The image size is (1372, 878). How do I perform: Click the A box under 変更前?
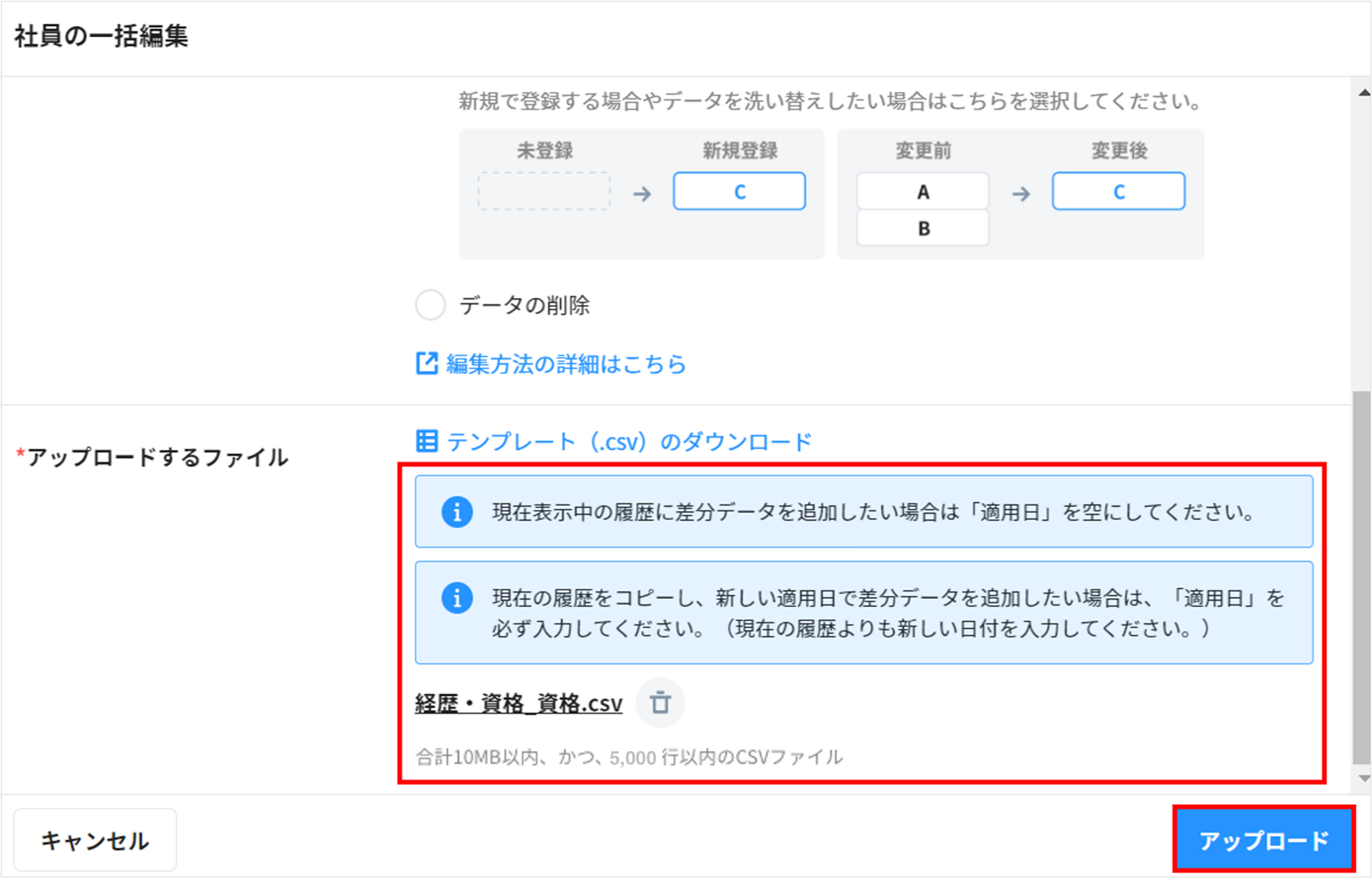click(x=923, y=191)
